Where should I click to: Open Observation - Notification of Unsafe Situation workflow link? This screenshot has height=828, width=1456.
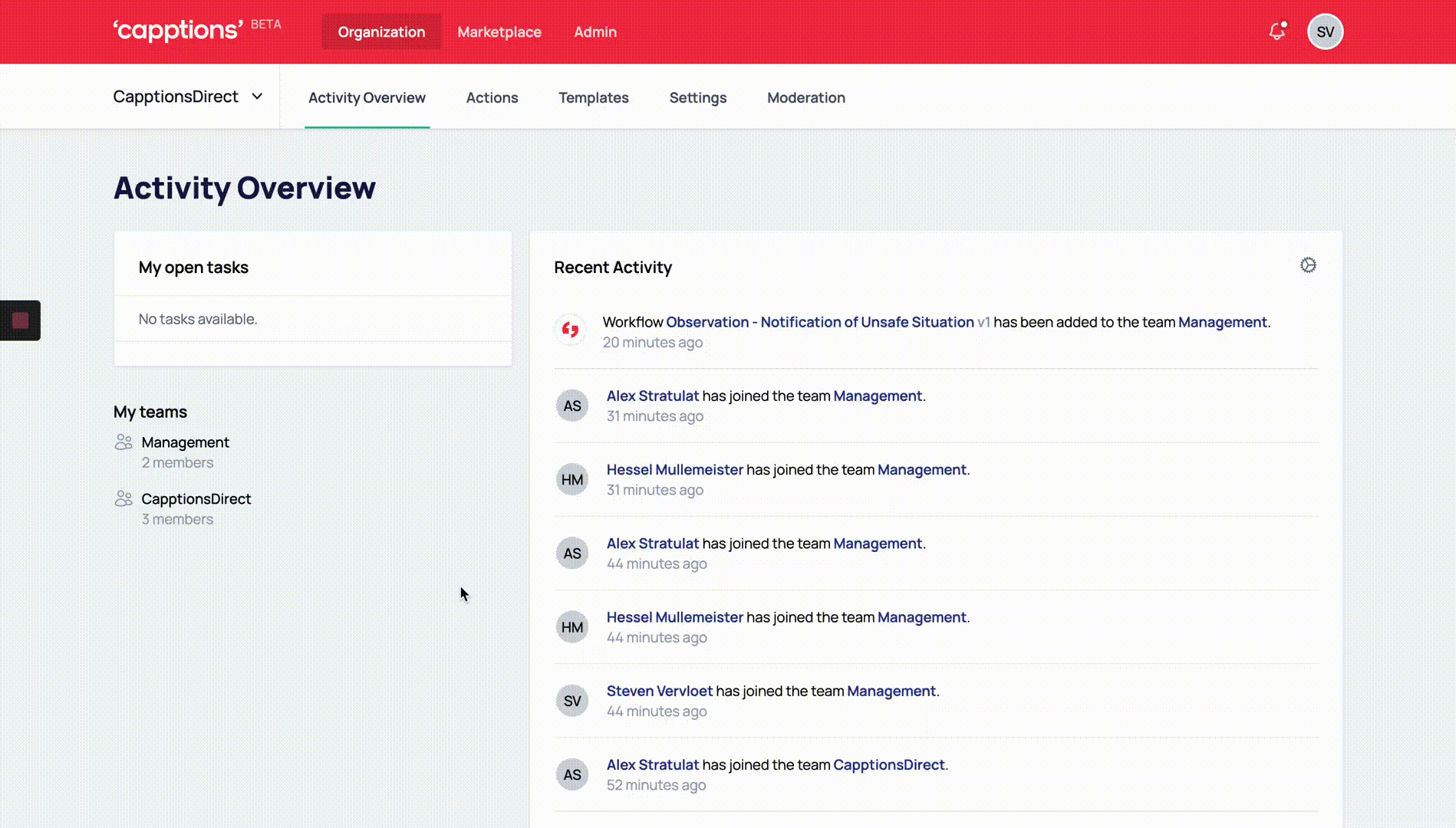[x=820, y=322]
